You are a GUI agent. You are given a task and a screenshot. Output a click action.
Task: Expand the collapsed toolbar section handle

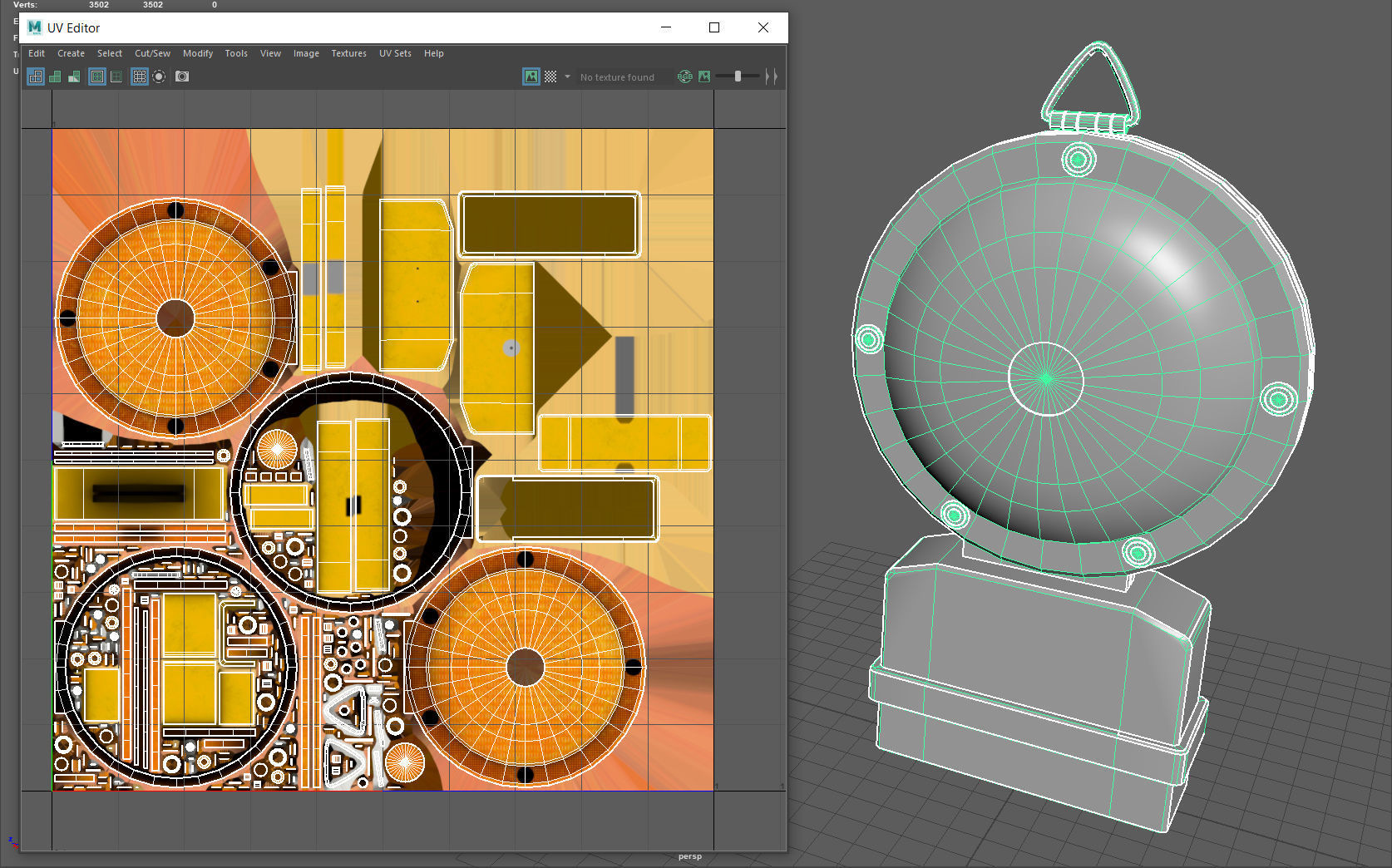pyautogui.click(x=772, y=76)
